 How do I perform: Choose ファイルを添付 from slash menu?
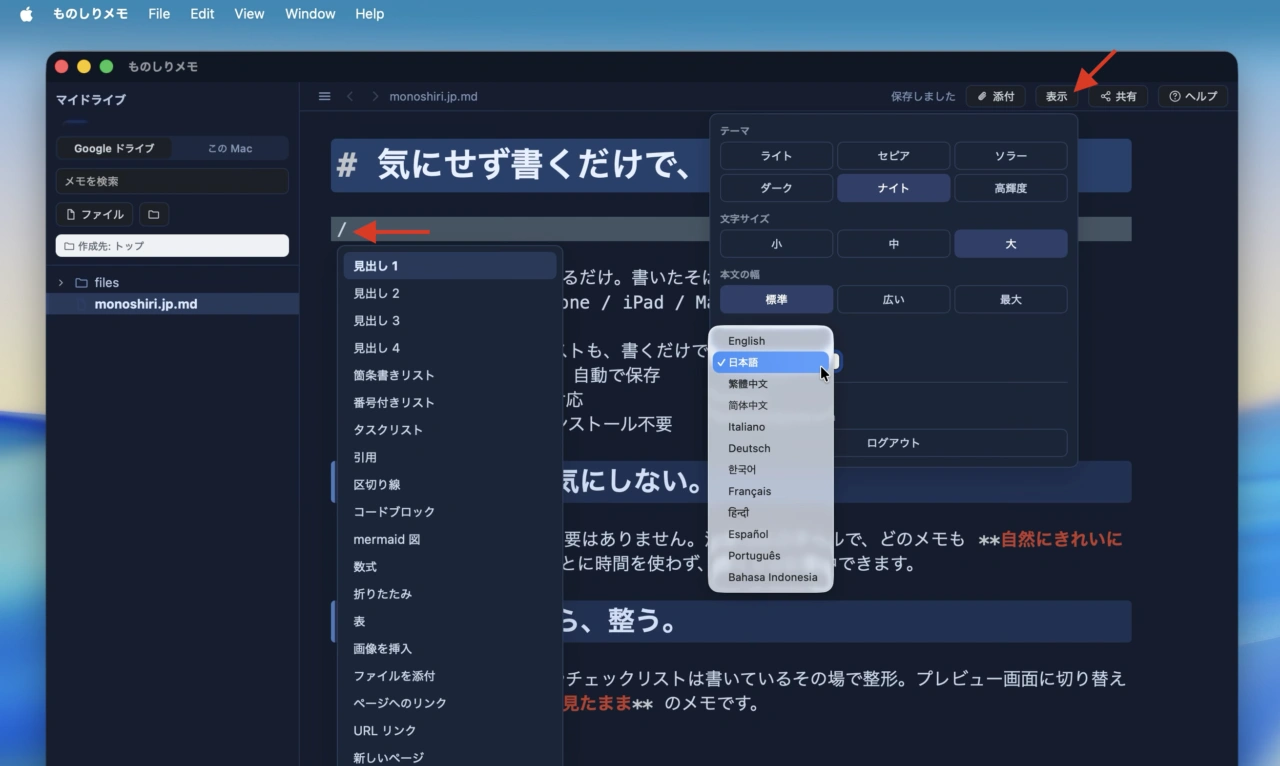[450, 676]
